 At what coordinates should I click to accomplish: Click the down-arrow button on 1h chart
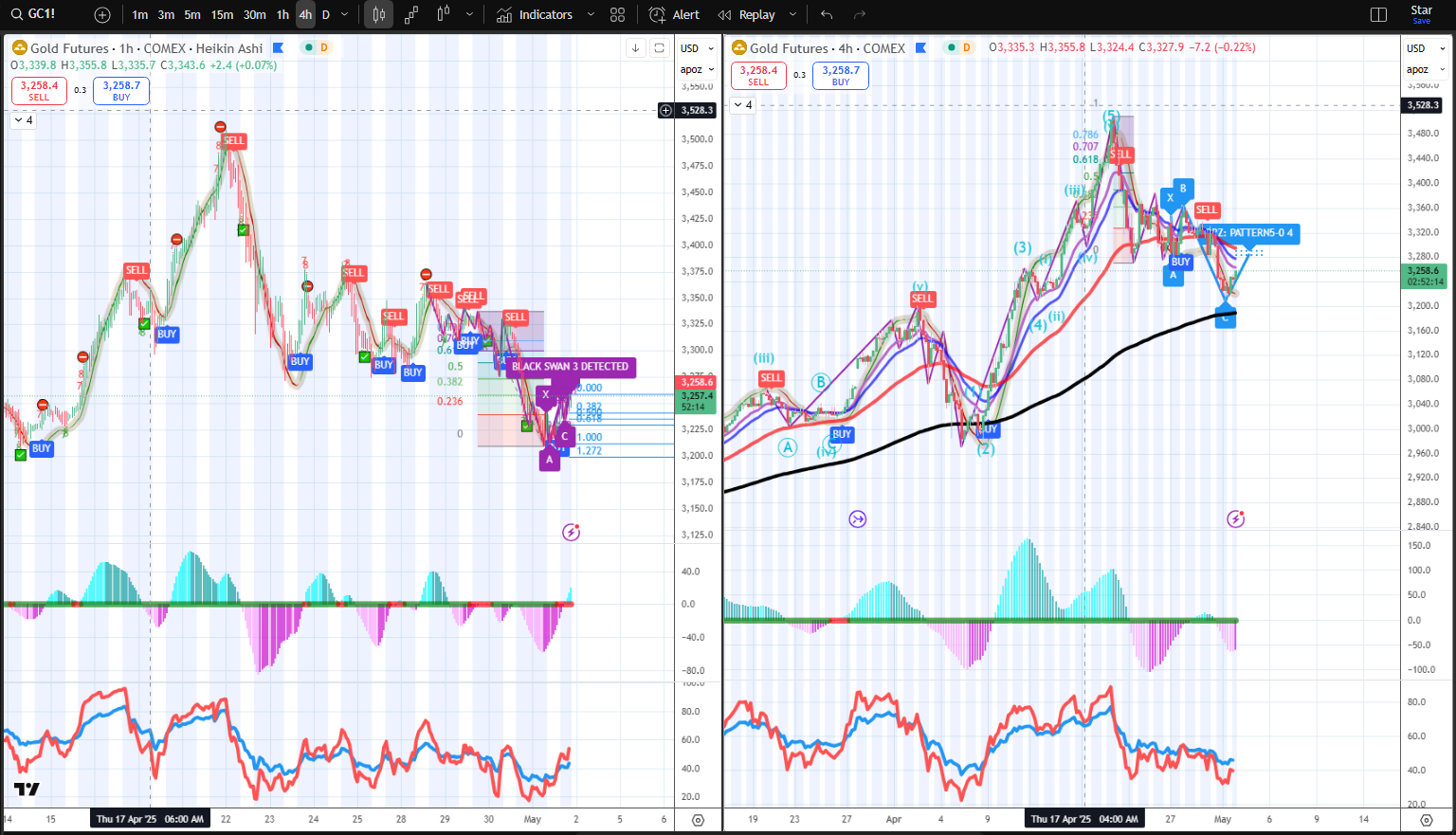coord(636,48)
